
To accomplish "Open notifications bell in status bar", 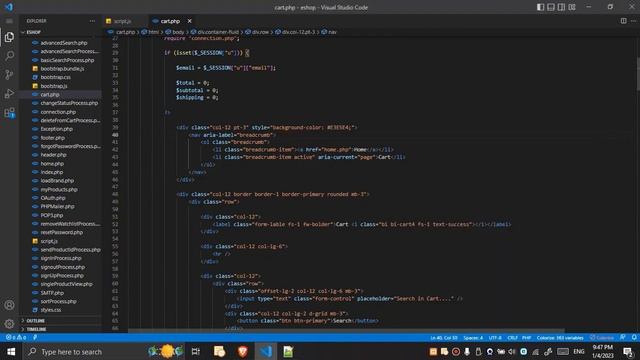I will 634,338.
